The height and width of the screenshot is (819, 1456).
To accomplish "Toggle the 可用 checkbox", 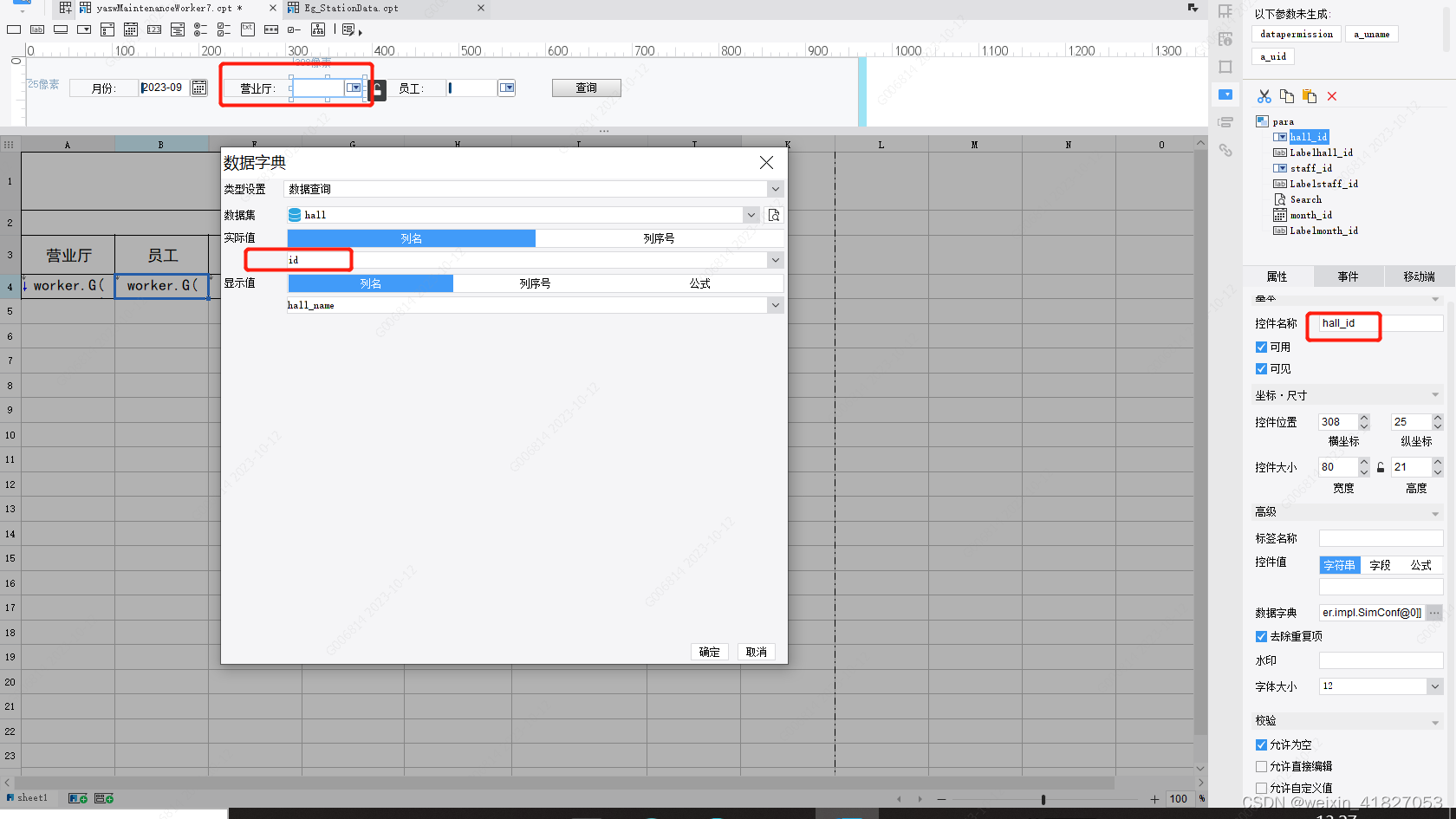I will tap(1261, 347).
